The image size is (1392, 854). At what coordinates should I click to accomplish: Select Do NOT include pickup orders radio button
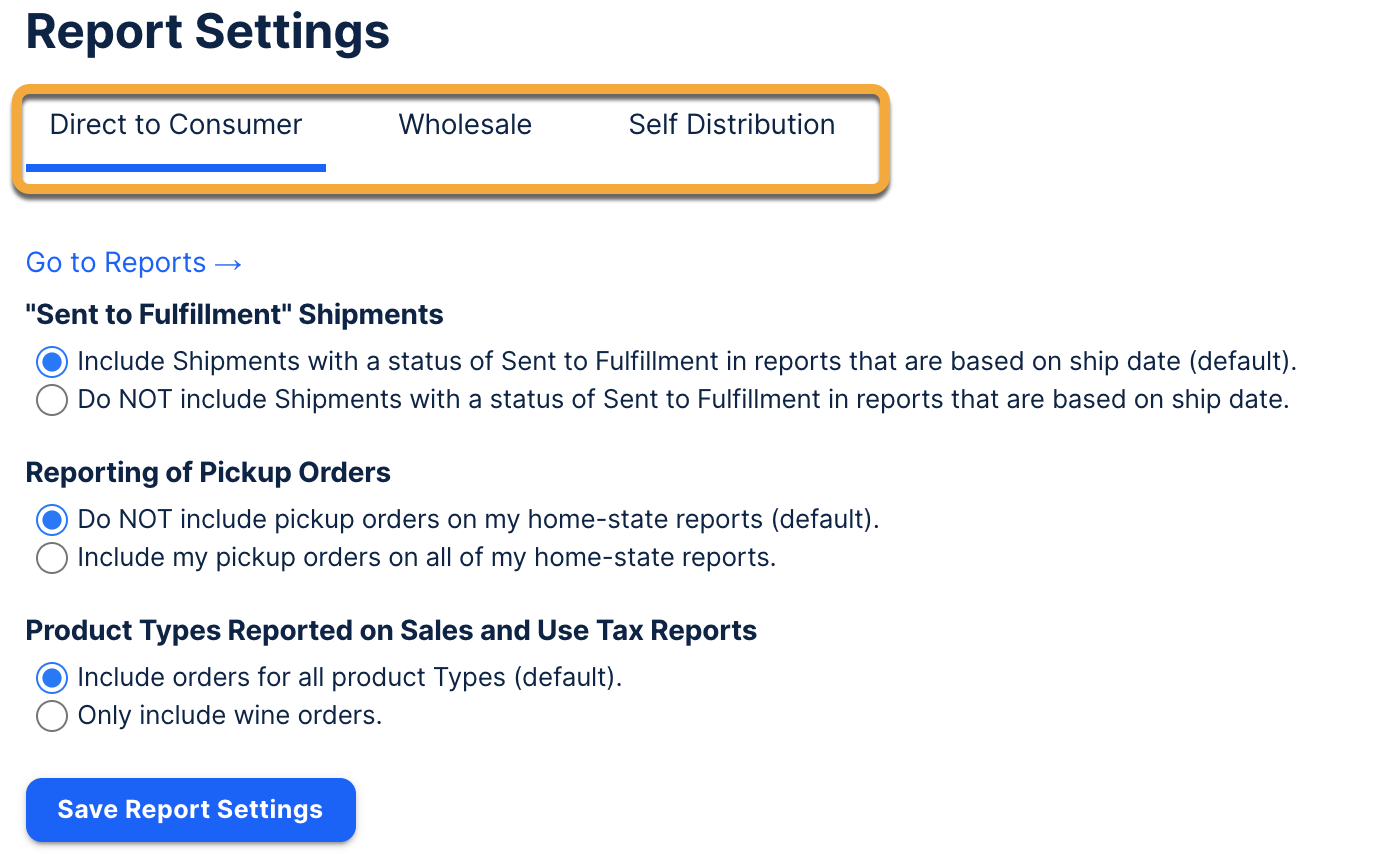tap(52, 520)
